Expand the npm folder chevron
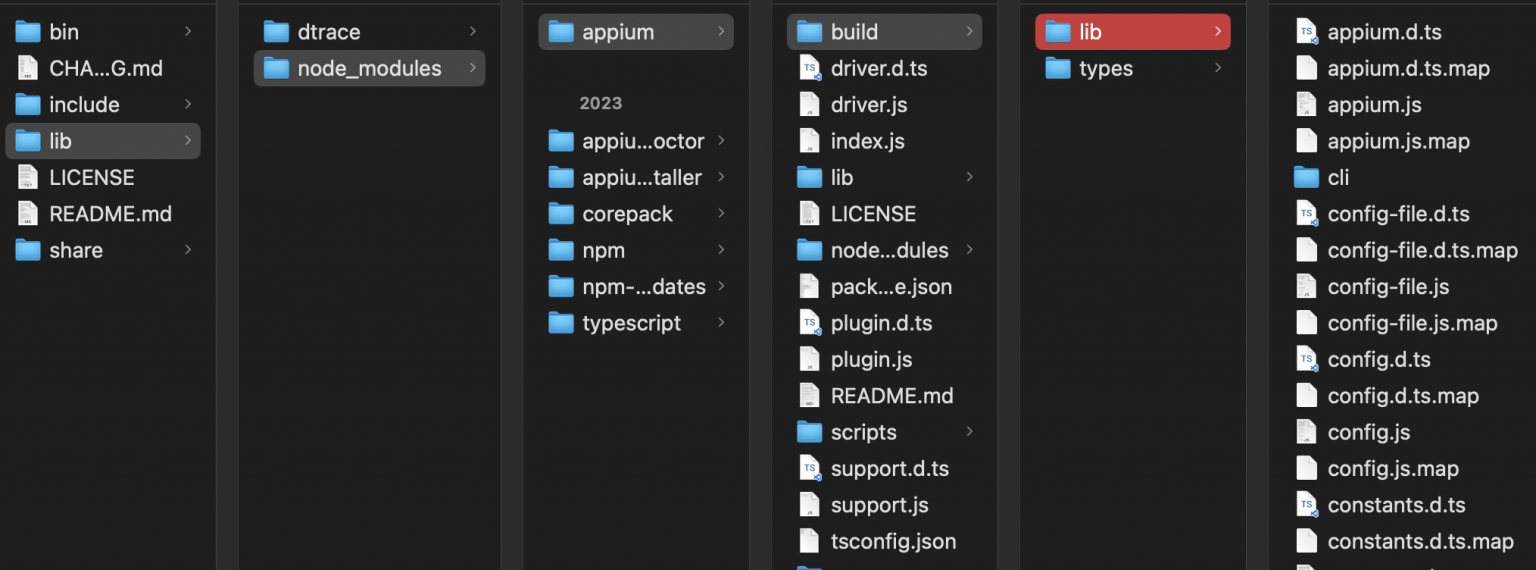The height and width of the screenshot is (570, 1536). (x=721, y=250)
